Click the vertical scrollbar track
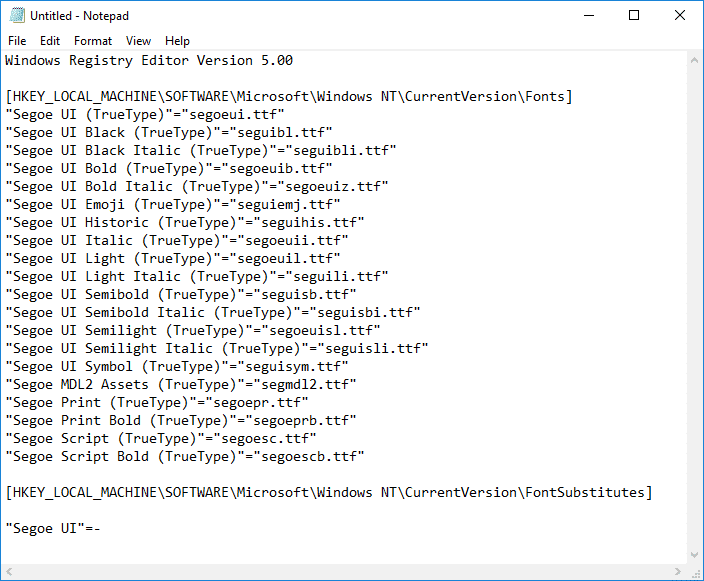The width and height of the screenshot is (704, 581). pos(694,300)
